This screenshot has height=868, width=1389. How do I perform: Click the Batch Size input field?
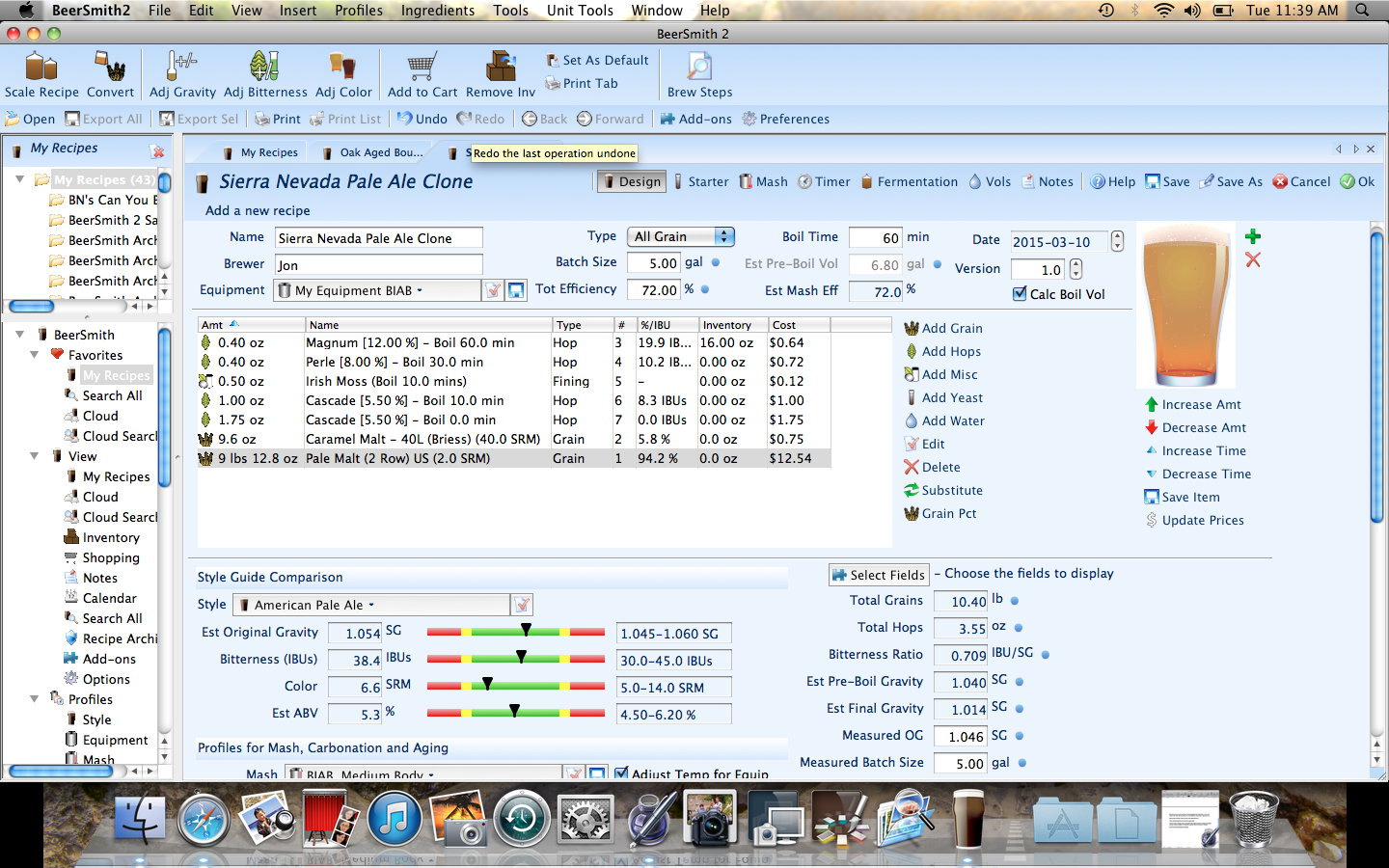click(x=653, y=262)
